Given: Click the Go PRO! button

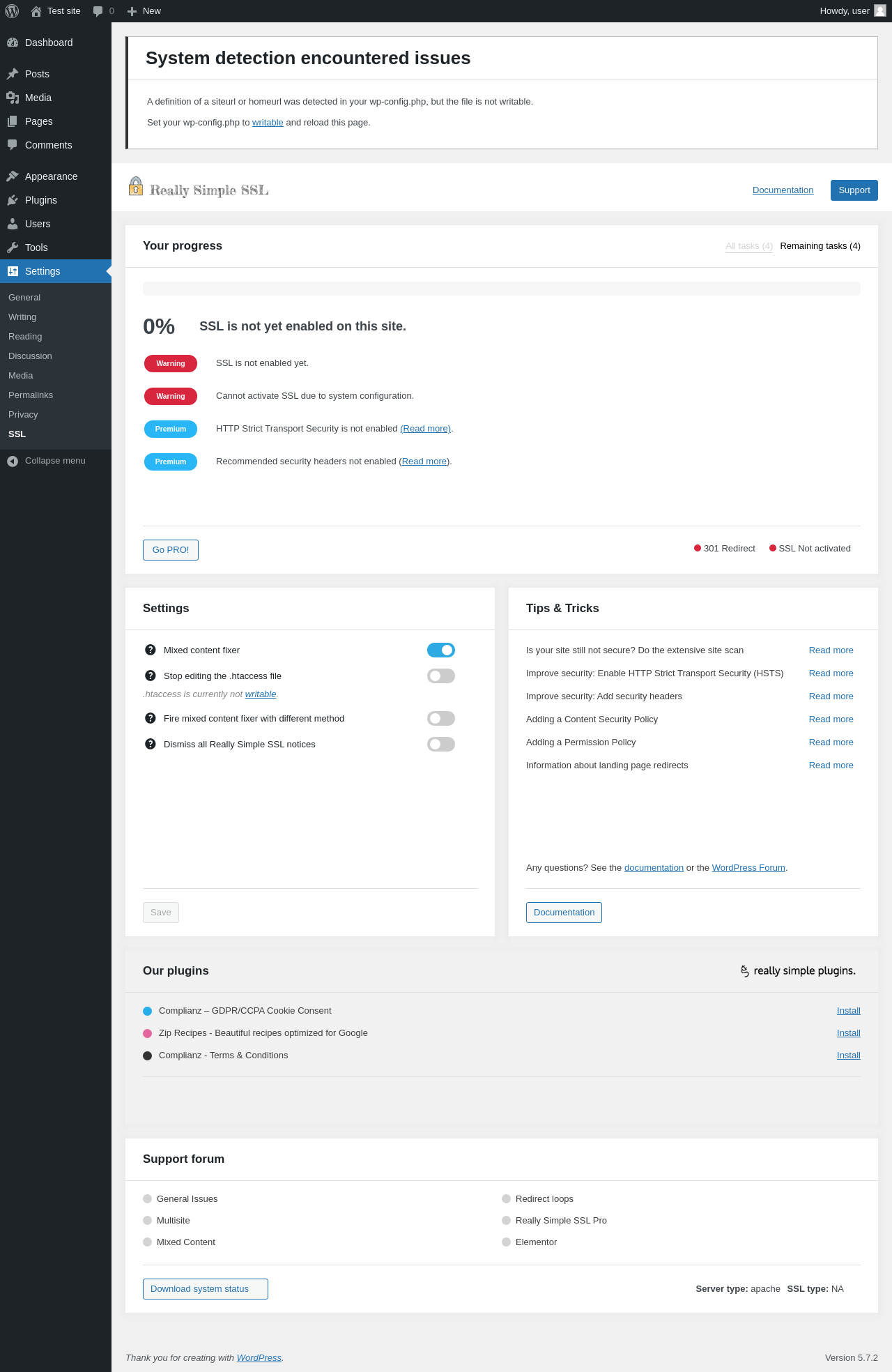Looking at the screenshot, I should click(171, 550).
